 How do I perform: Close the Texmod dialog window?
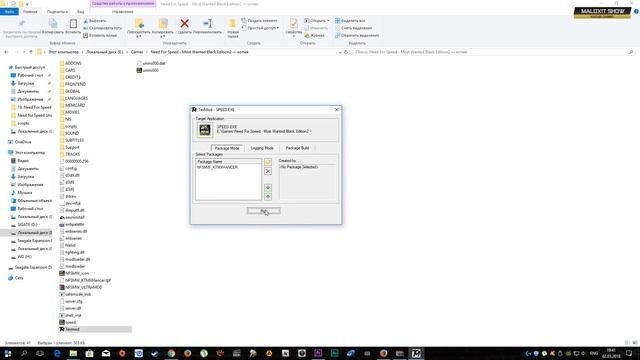[x=336, y=110]
